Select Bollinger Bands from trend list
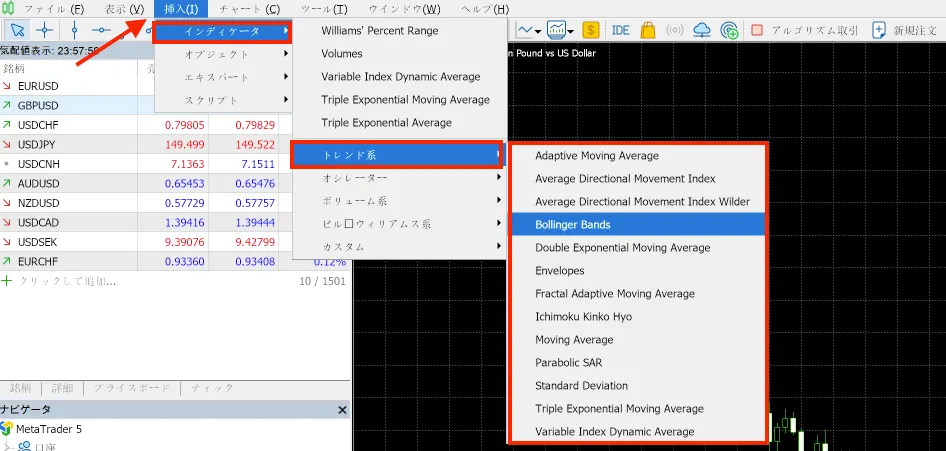 tap(573, 225)
